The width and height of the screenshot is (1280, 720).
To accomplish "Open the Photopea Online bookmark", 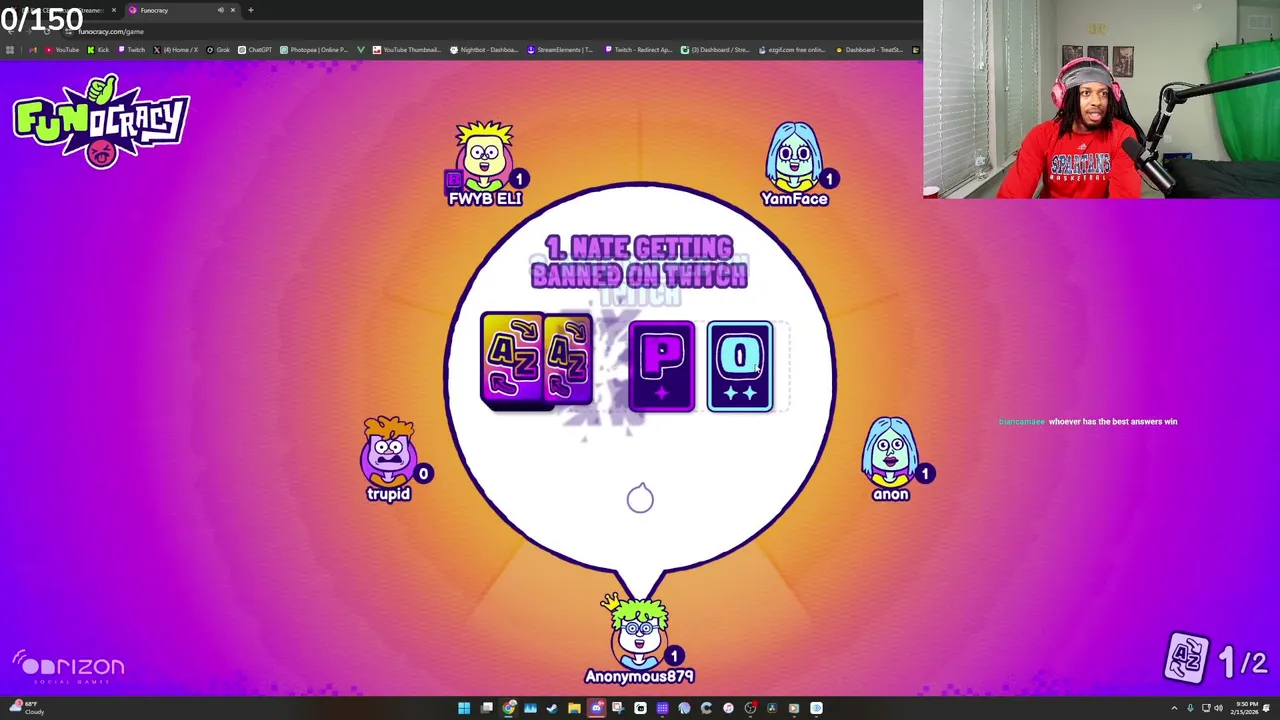I will click(x=314, y=49).
